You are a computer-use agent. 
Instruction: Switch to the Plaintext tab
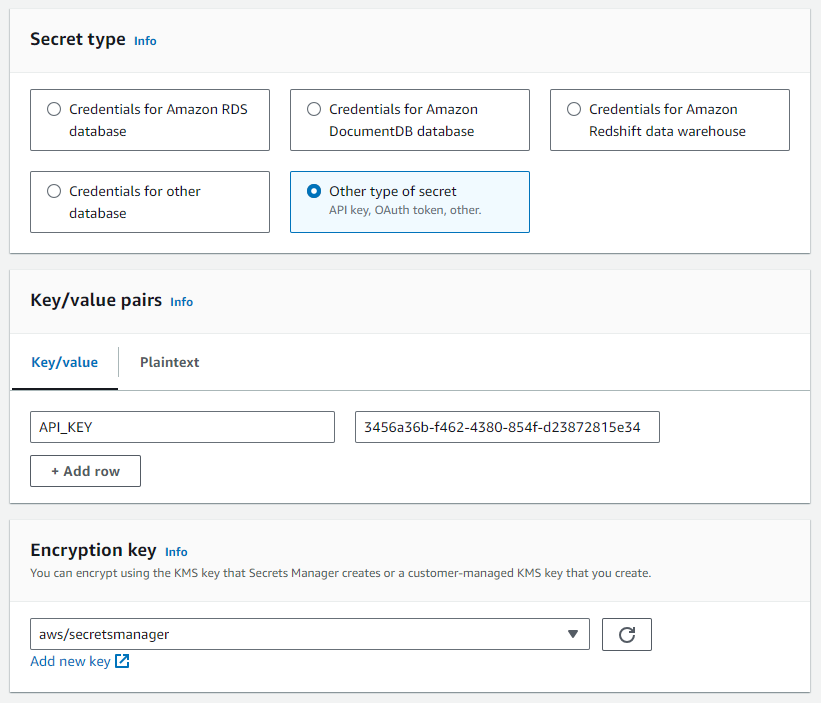pos(169,362)
